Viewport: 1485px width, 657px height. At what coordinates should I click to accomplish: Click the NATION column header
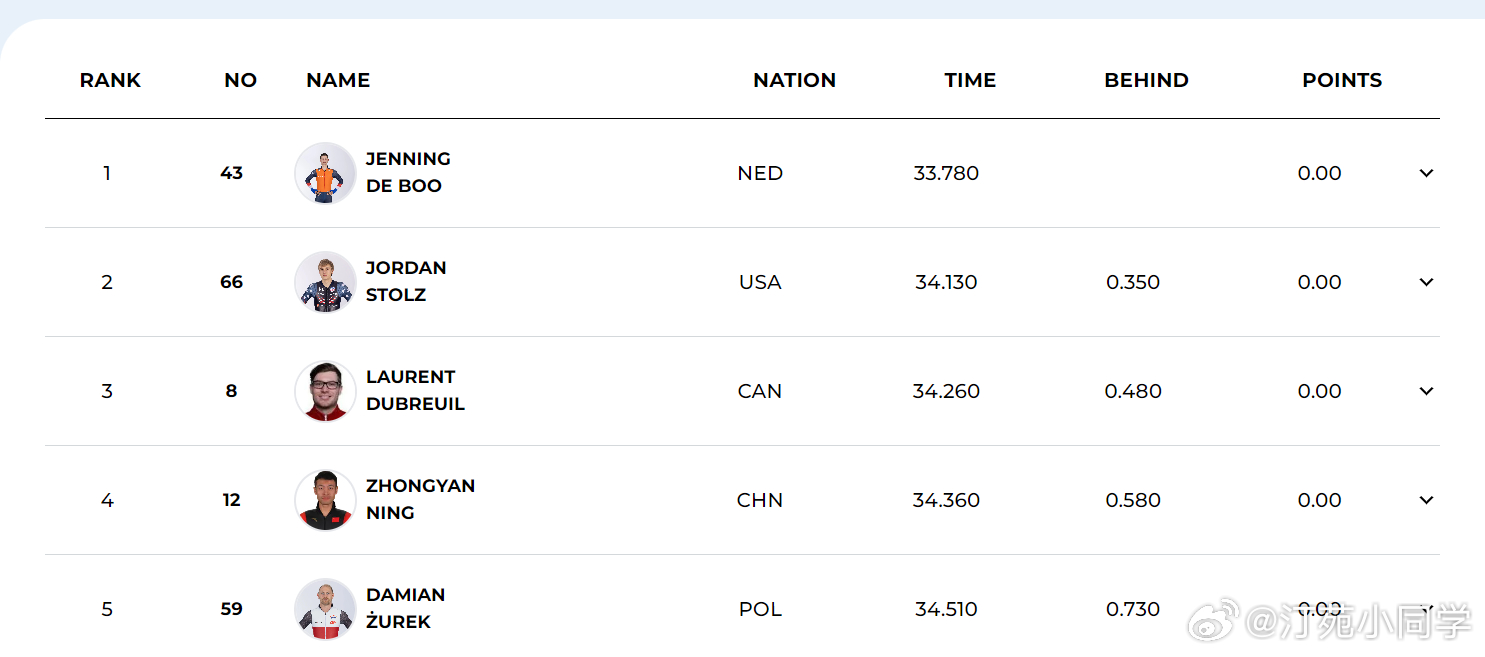pyautogui.click(x=794, y=80)
